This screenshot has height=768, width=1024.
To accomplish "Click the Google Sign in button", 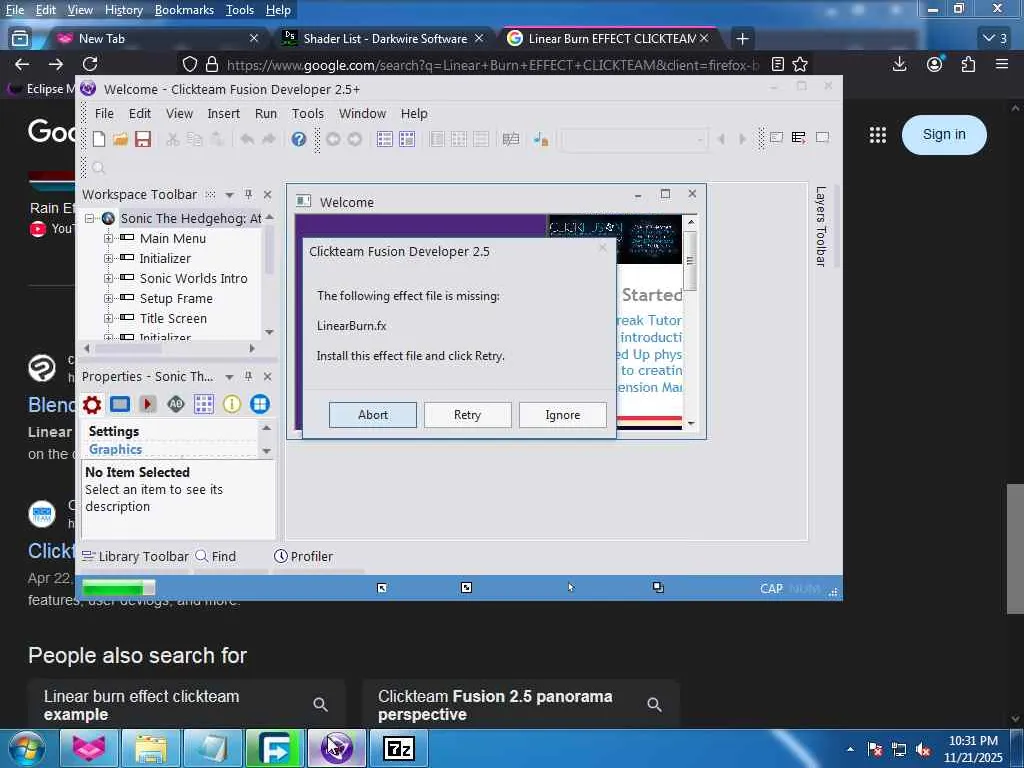I will [944, 135].
